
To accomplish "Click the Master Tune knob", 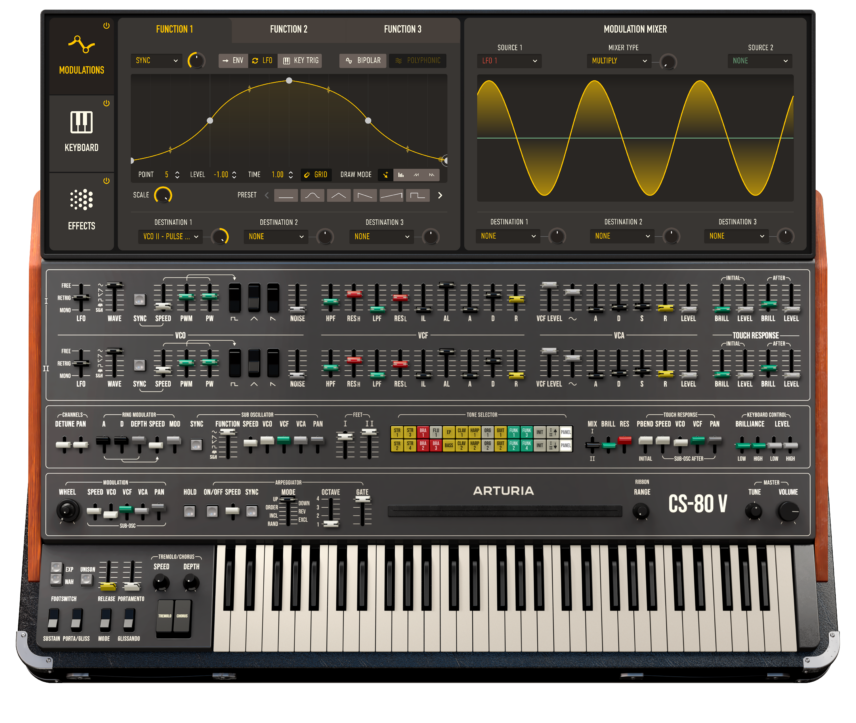I will pyautogui.click(x=754, y=511).
